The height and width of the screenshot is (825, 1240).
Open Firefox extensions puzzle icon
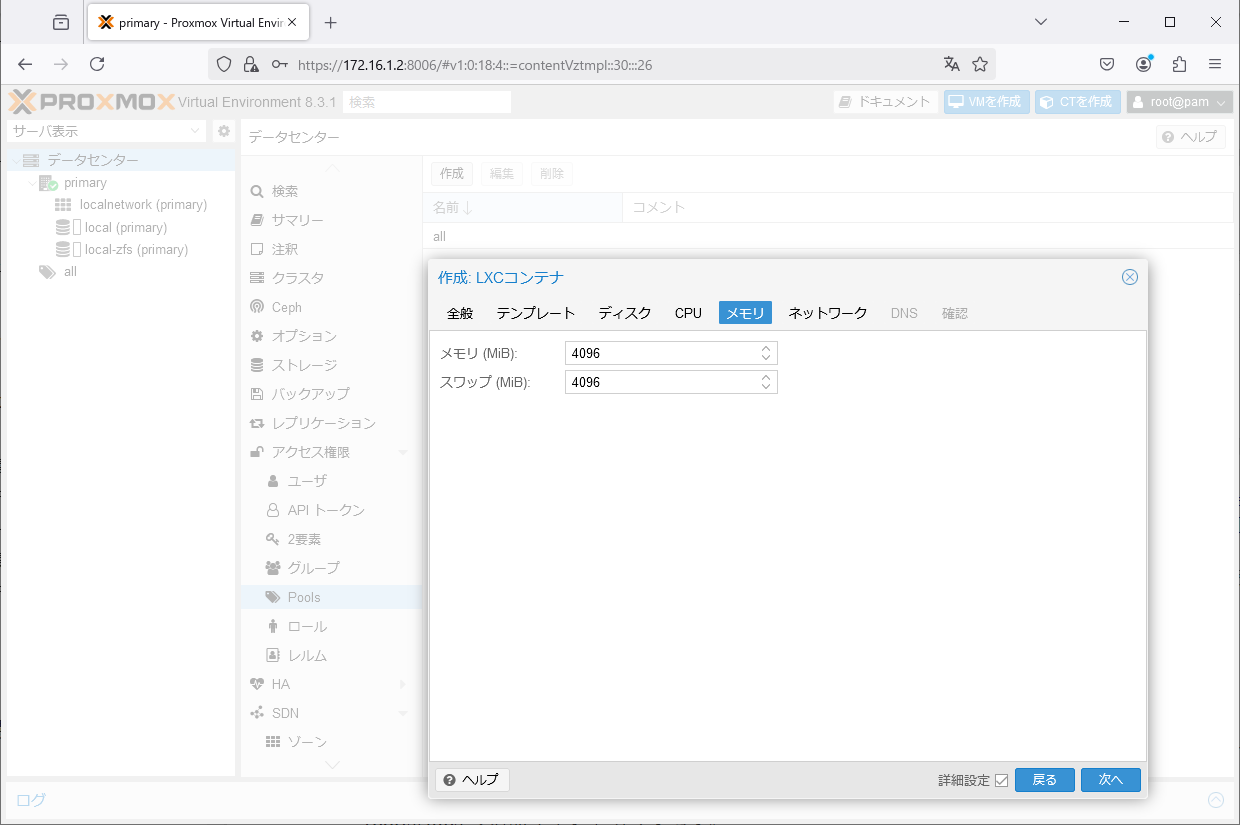[1179, 64]
